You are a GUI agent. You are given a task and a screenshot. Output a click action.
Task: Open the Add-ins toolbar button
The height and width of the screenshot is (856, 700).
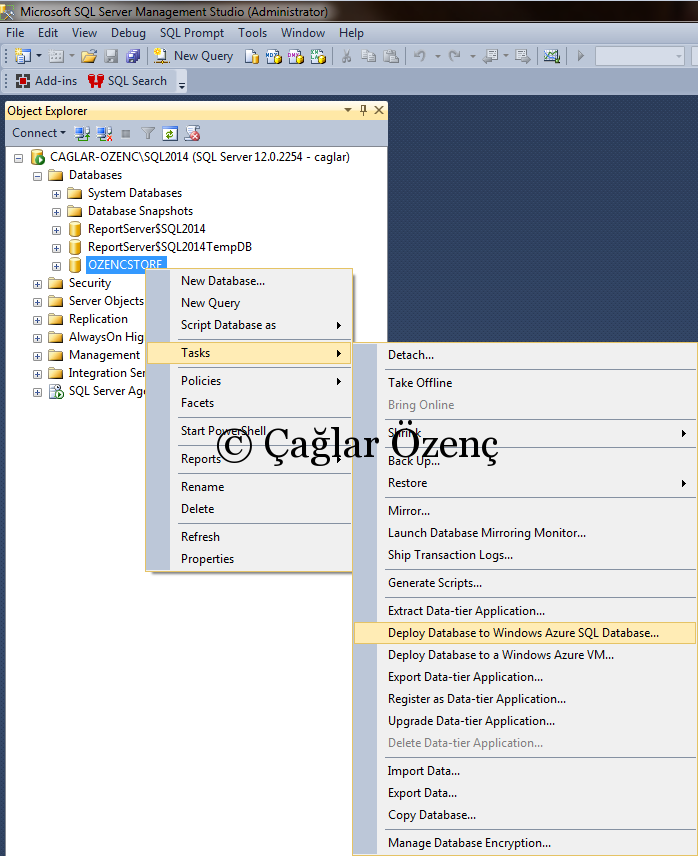(x=46, y=81)
